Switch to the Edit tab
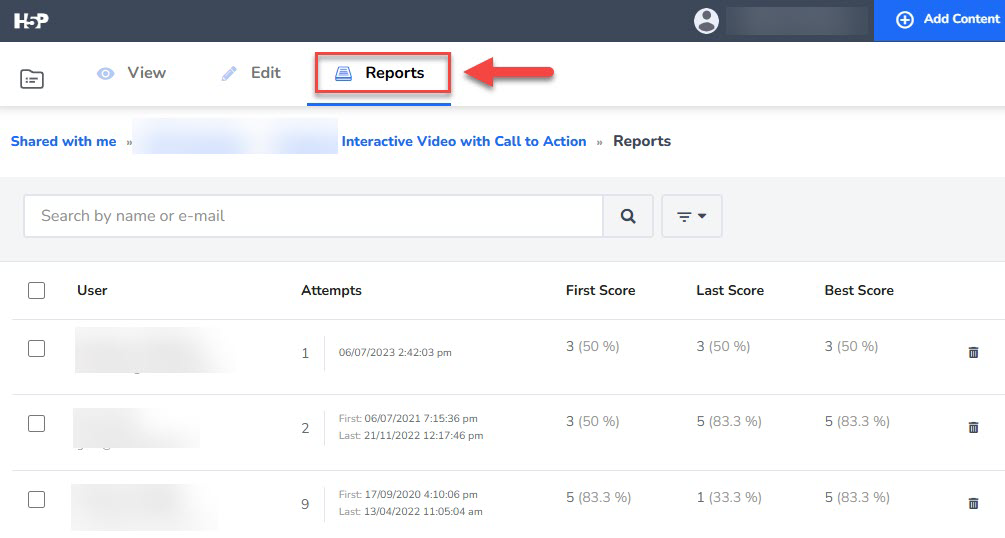This screenshot has width=1005, height=538. tap(251, 73)
